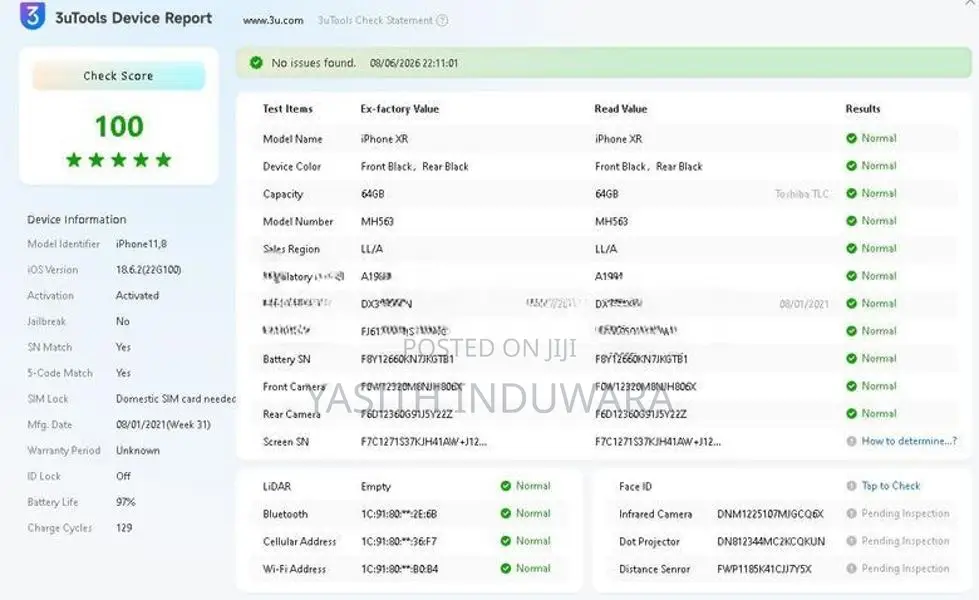The image size is (979, 600).
Task: Click the How to determine link for Screen SN
Action: tap(908, 441)
